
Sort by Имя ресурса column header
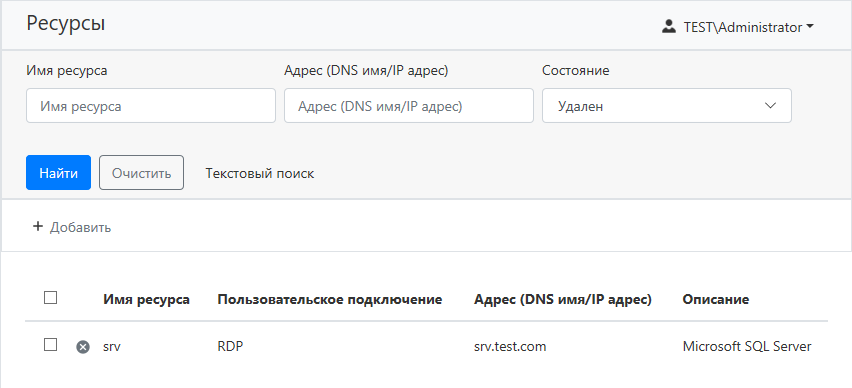tap(146, 299)
